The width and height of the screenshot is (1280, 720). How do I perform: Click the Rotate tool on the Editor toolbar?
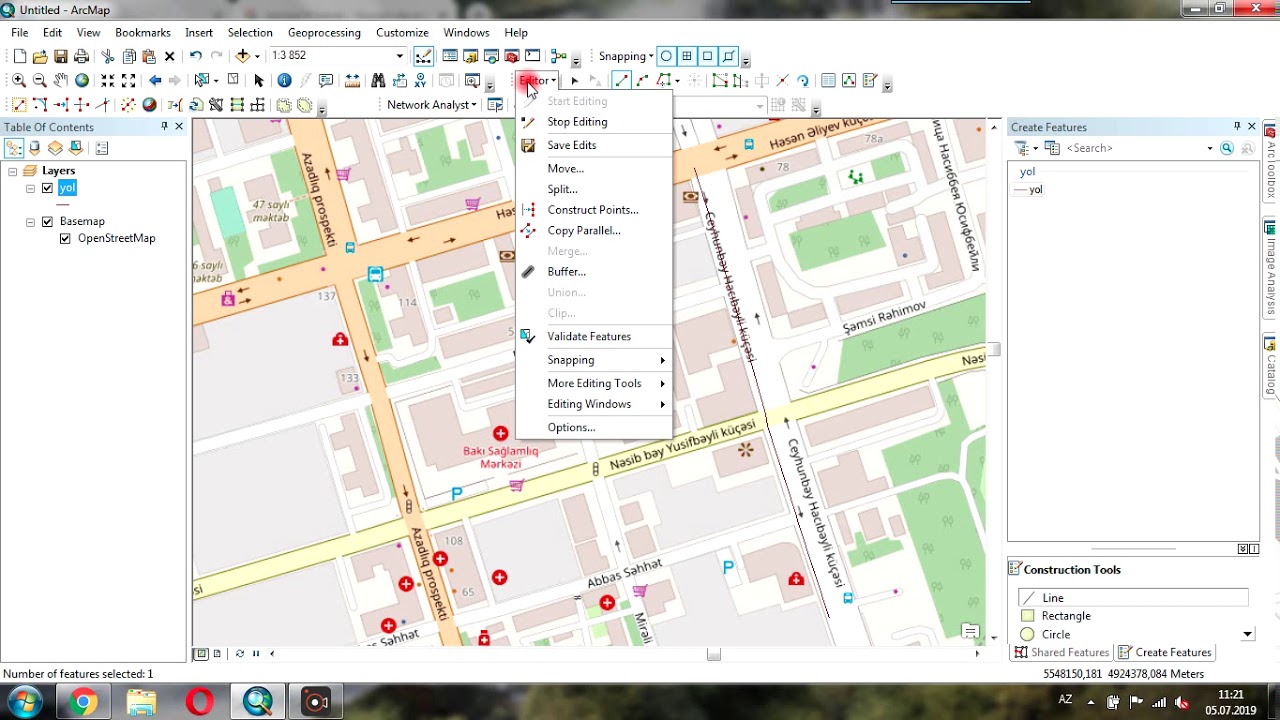(802, 80)
